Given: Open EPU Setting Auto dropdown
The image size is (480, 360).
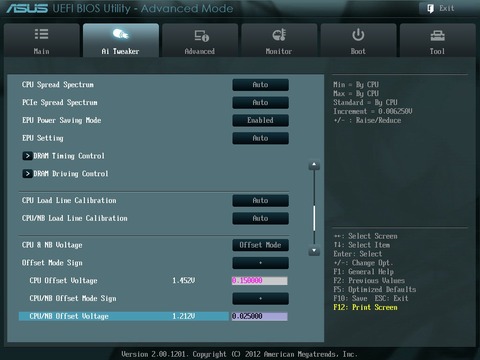Looking at the screenshot, I should click(260, 138).
